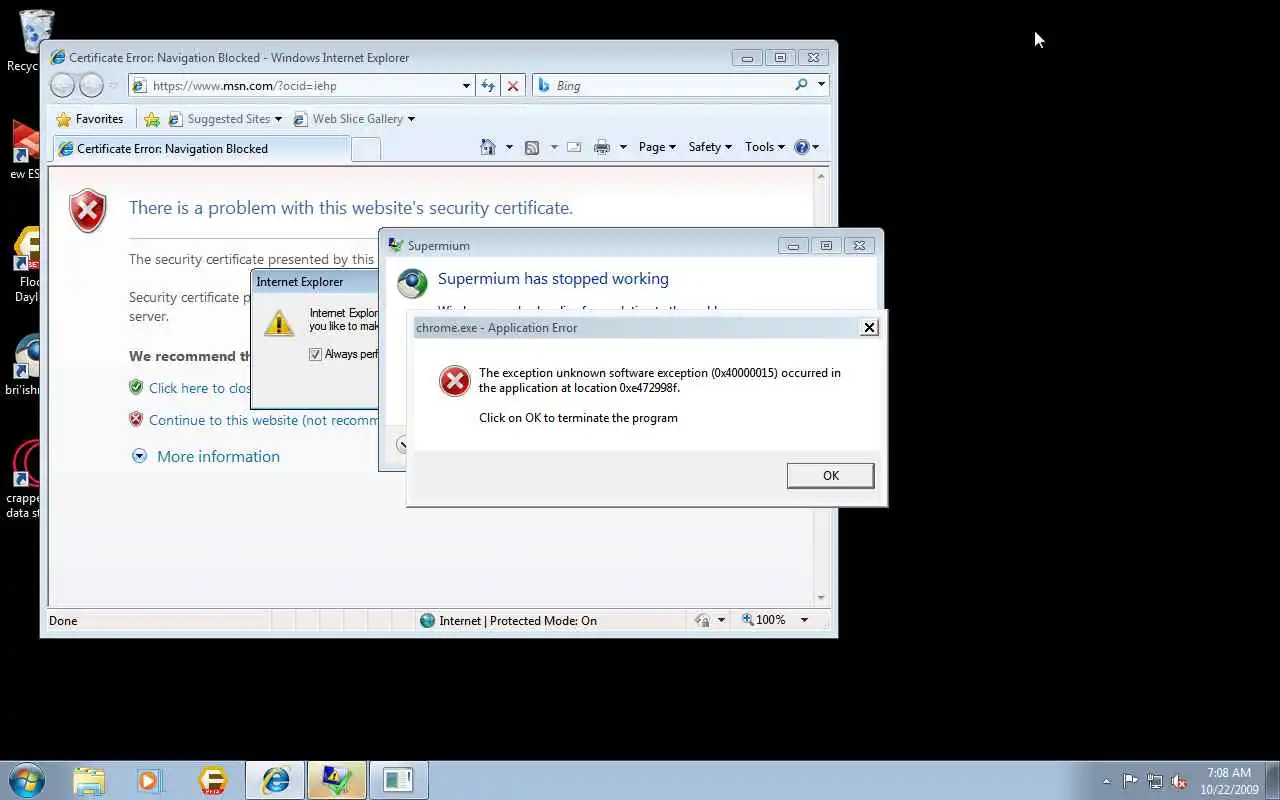
Task: Open the Windows Start menu
Action: (27, 779)
